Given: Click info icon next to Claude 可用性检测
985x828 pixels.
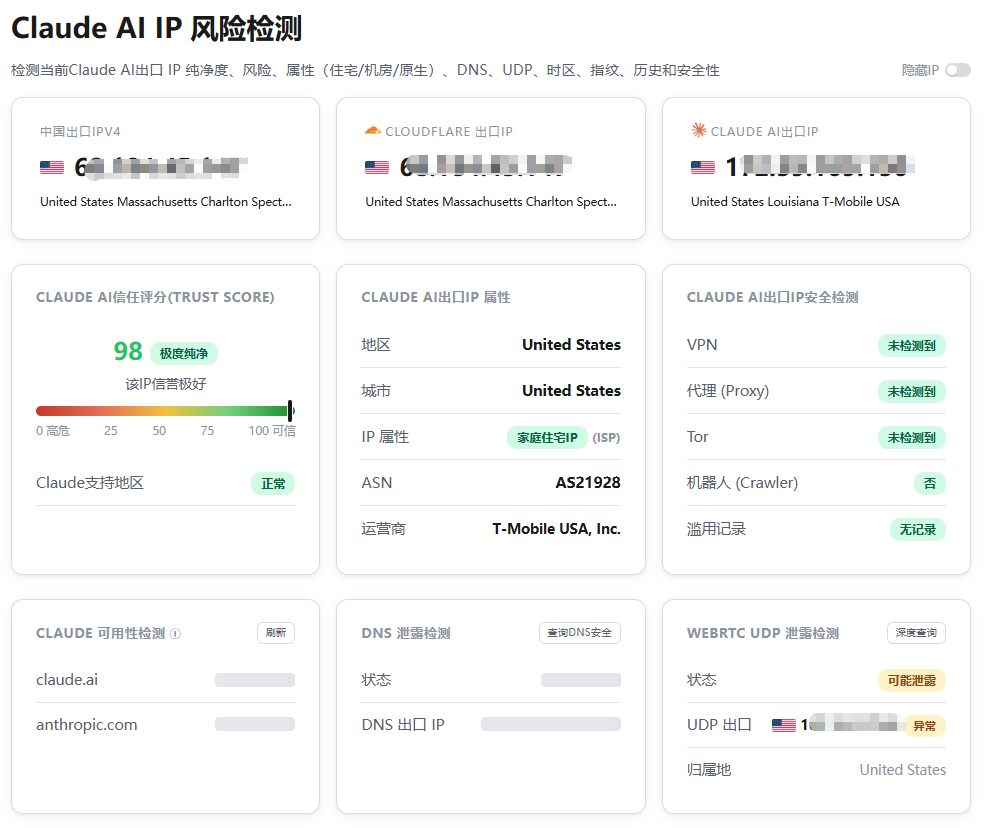Looking at the screenshot, I should coord(175,634).
